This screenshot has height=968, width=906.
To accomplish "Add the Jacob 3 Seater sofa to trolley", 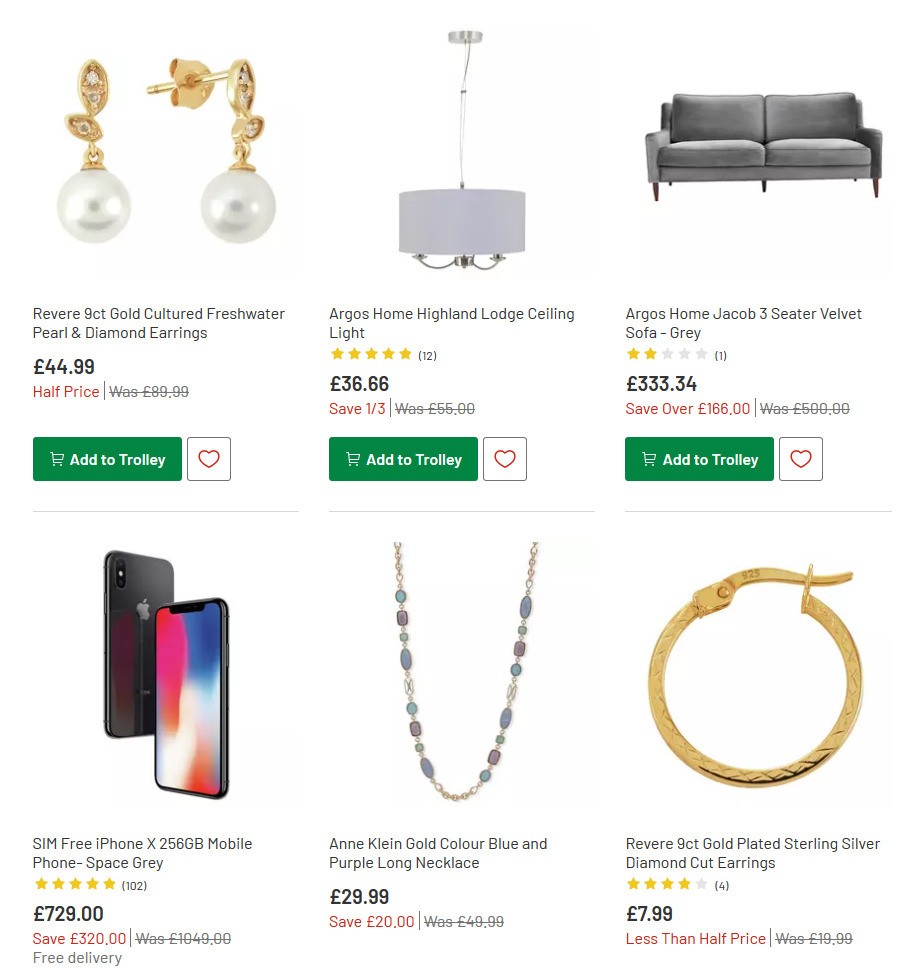I will coord(698,459).
